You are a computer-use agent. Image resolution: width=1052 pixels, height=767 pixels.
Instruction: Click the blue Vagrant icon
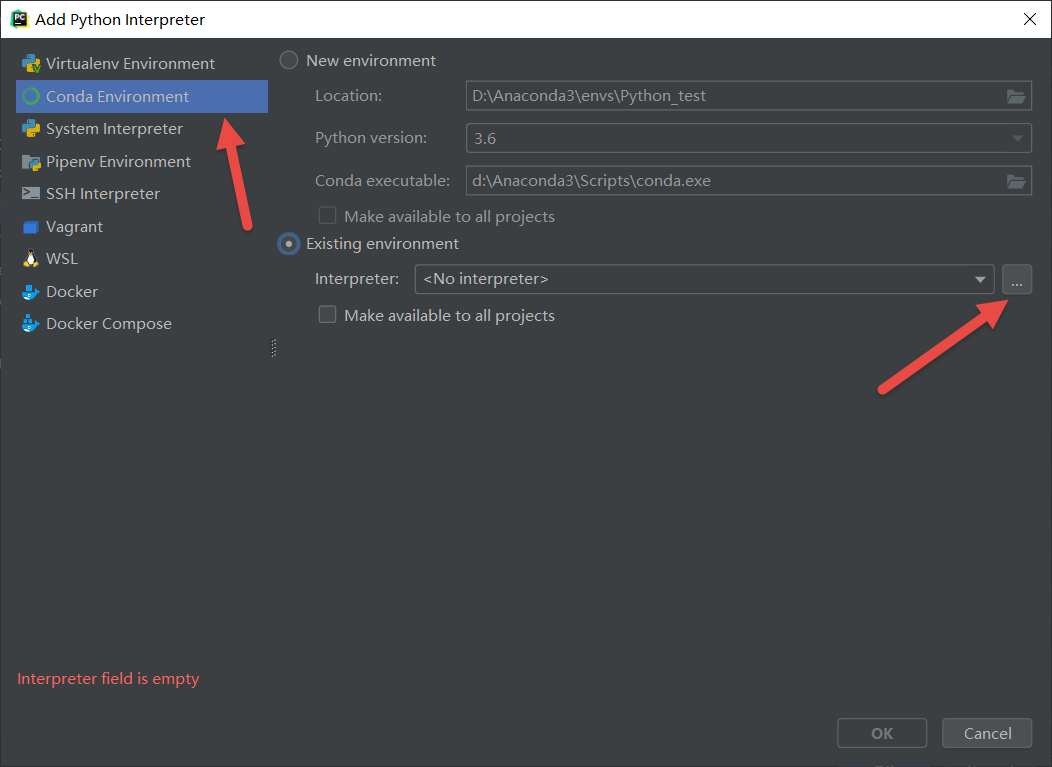(31, 227)
